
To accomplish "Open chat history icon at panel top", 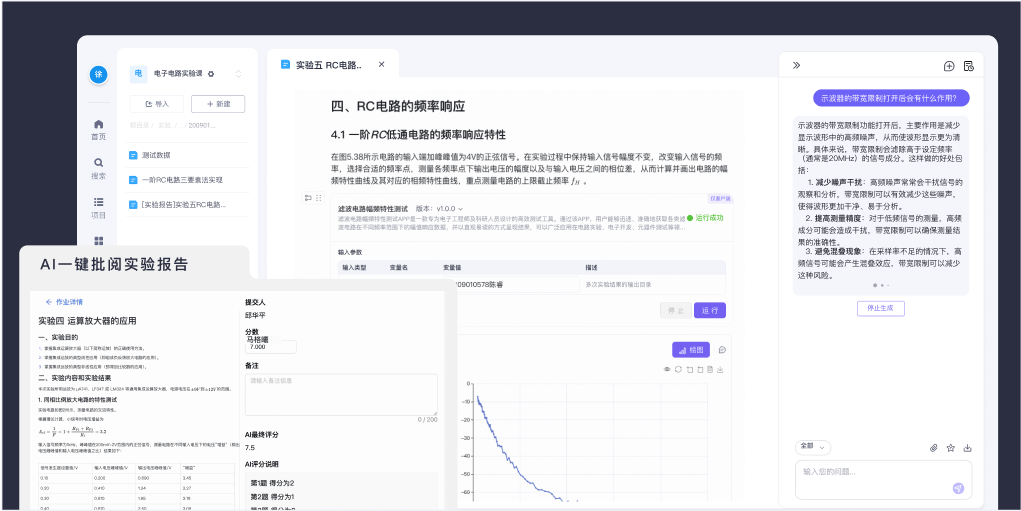I will click(968, 66).
